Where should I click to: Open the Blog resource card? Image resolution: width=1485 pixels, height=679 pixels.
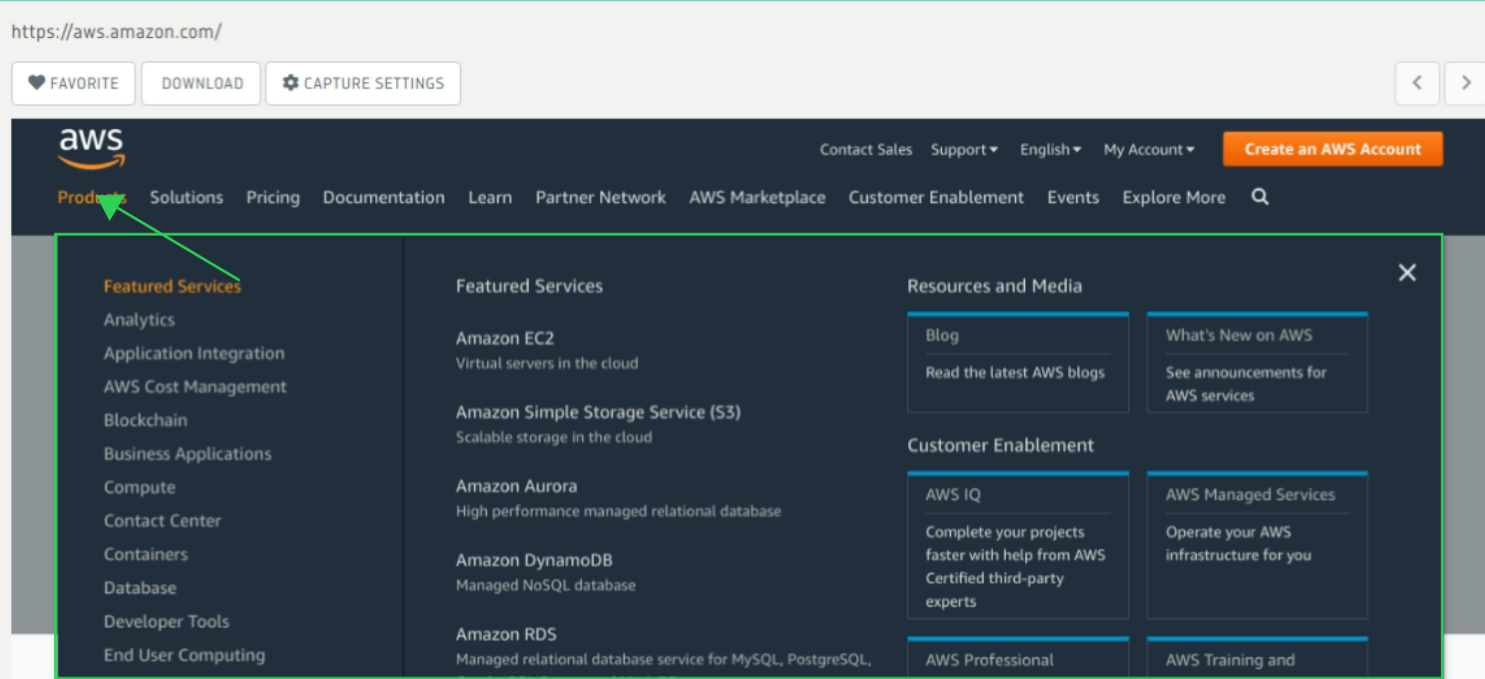[x=1018, y=363]
